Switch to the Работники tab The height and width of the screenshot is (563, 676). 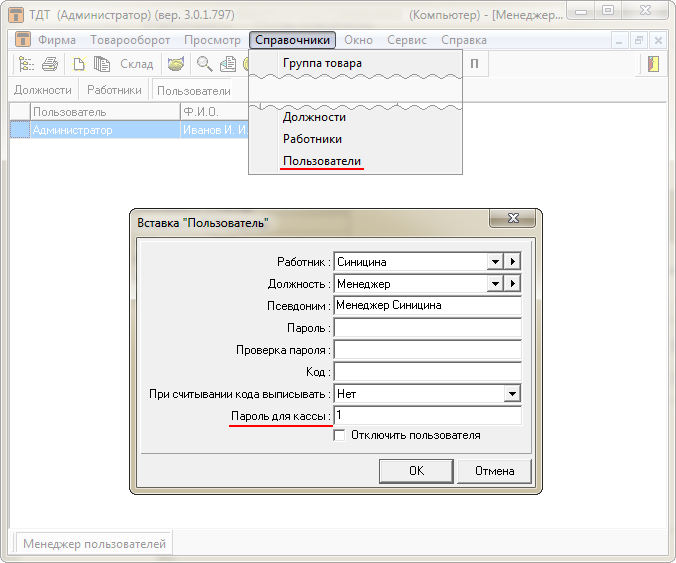(114, 90)
